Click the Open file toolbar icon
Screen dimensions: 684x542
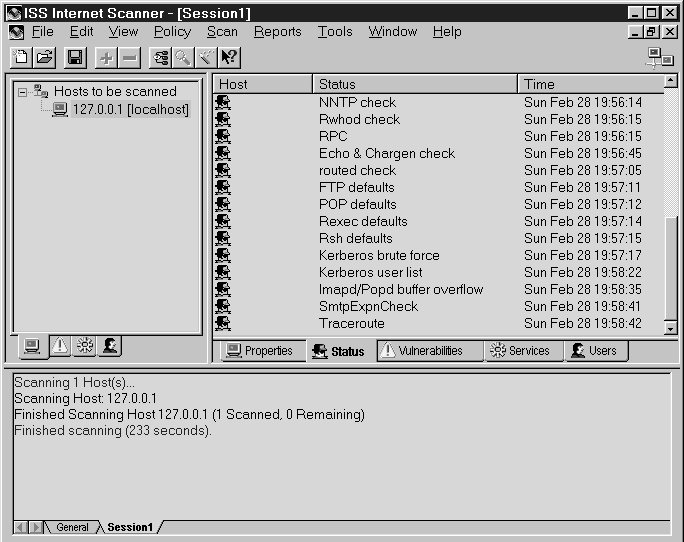click(44, 58)
